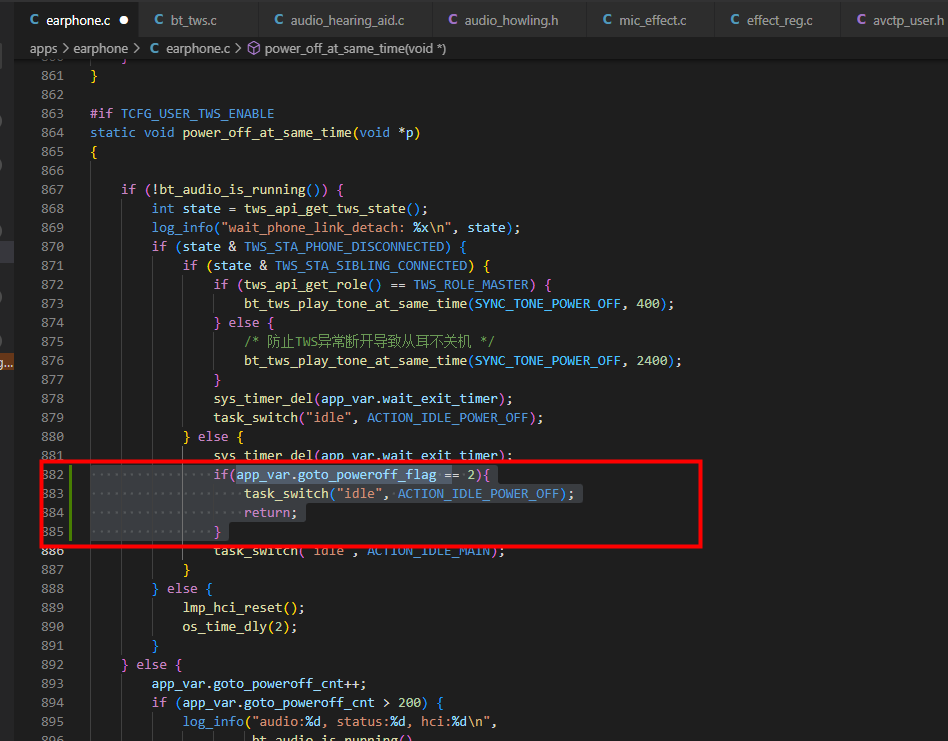Click the green change marker beside line 883
Viewport: 948px width, 741px height.
(71, 494)
